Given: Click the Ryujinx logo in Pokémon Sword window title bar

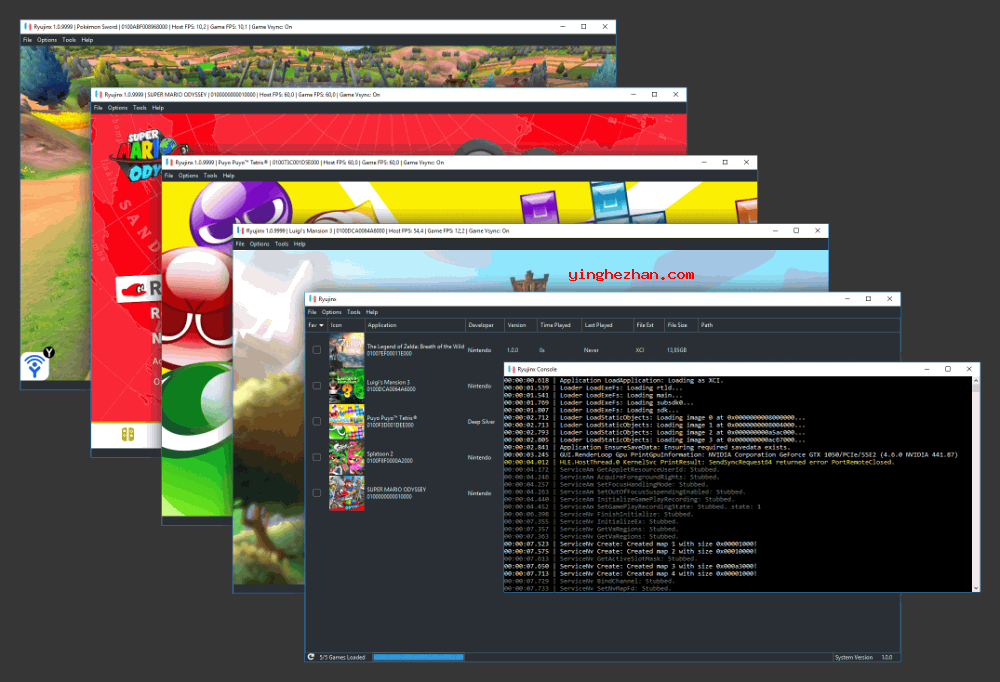Looking at the screenshot, I should (27, 27).
